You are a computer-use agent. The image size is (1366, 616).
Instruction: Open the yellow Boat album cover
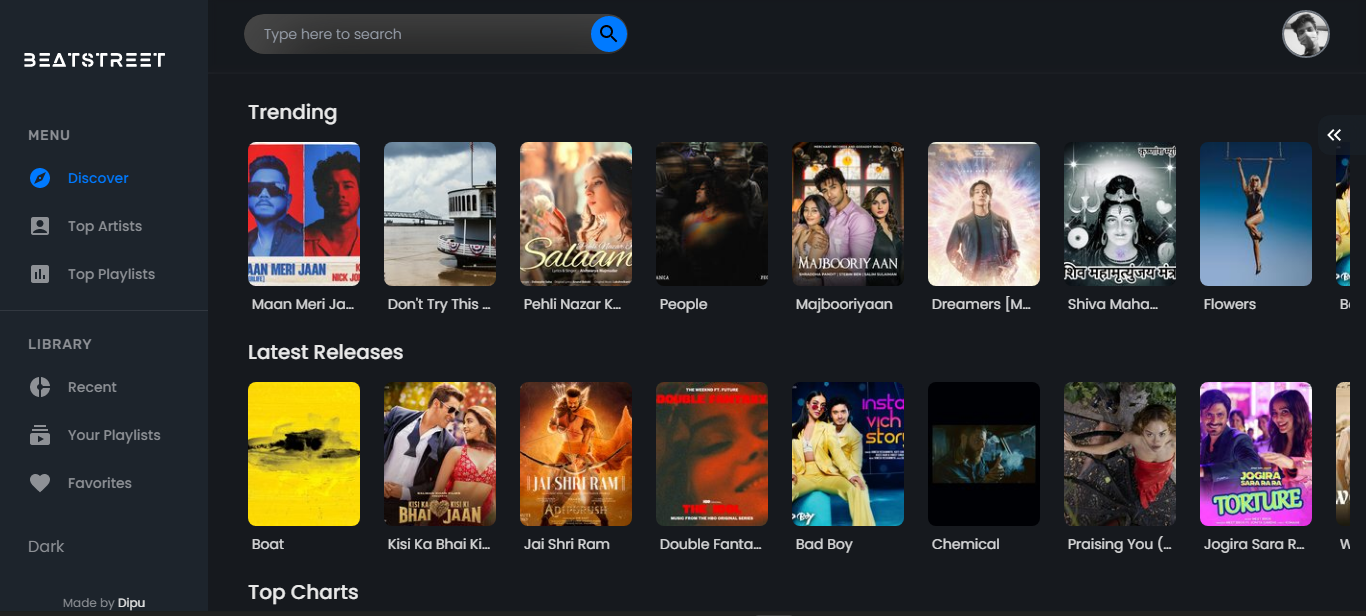click(304, 454)
